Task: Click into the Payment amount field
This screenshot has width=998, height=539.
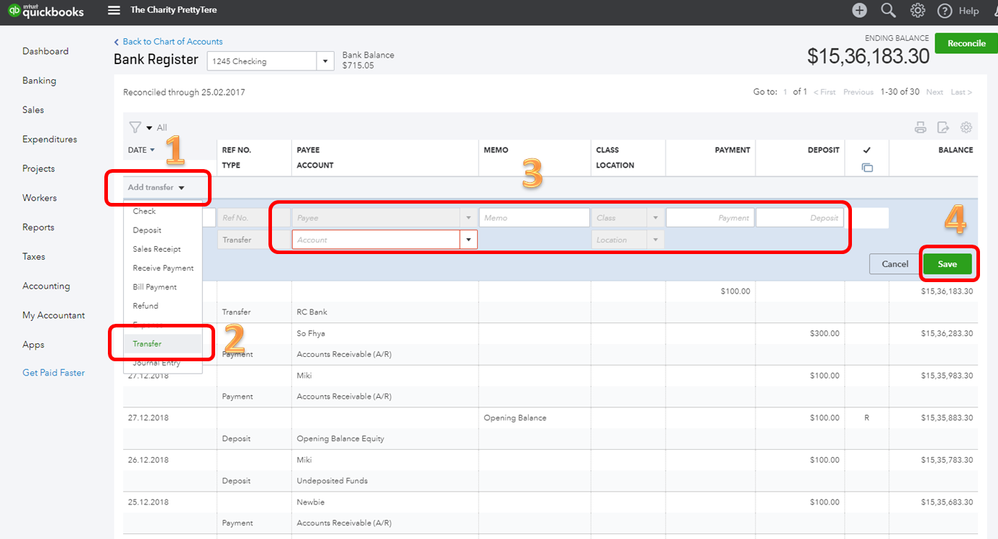Action: [710, 218]
